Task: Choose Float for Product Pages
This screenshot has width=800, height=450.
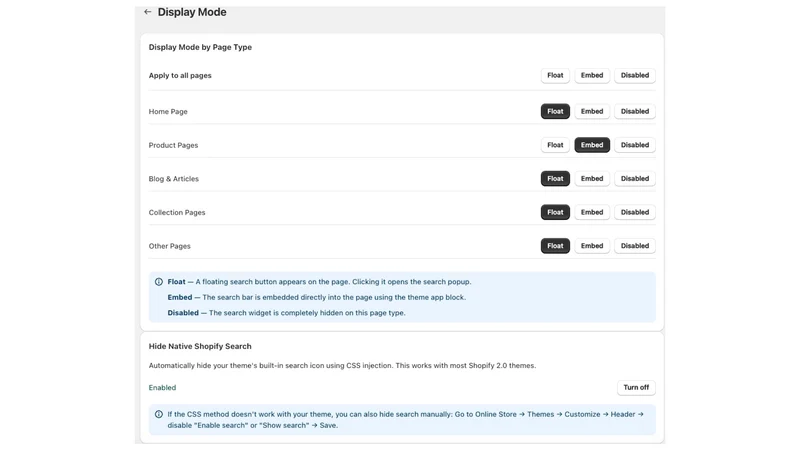Action: coord(555,145)
